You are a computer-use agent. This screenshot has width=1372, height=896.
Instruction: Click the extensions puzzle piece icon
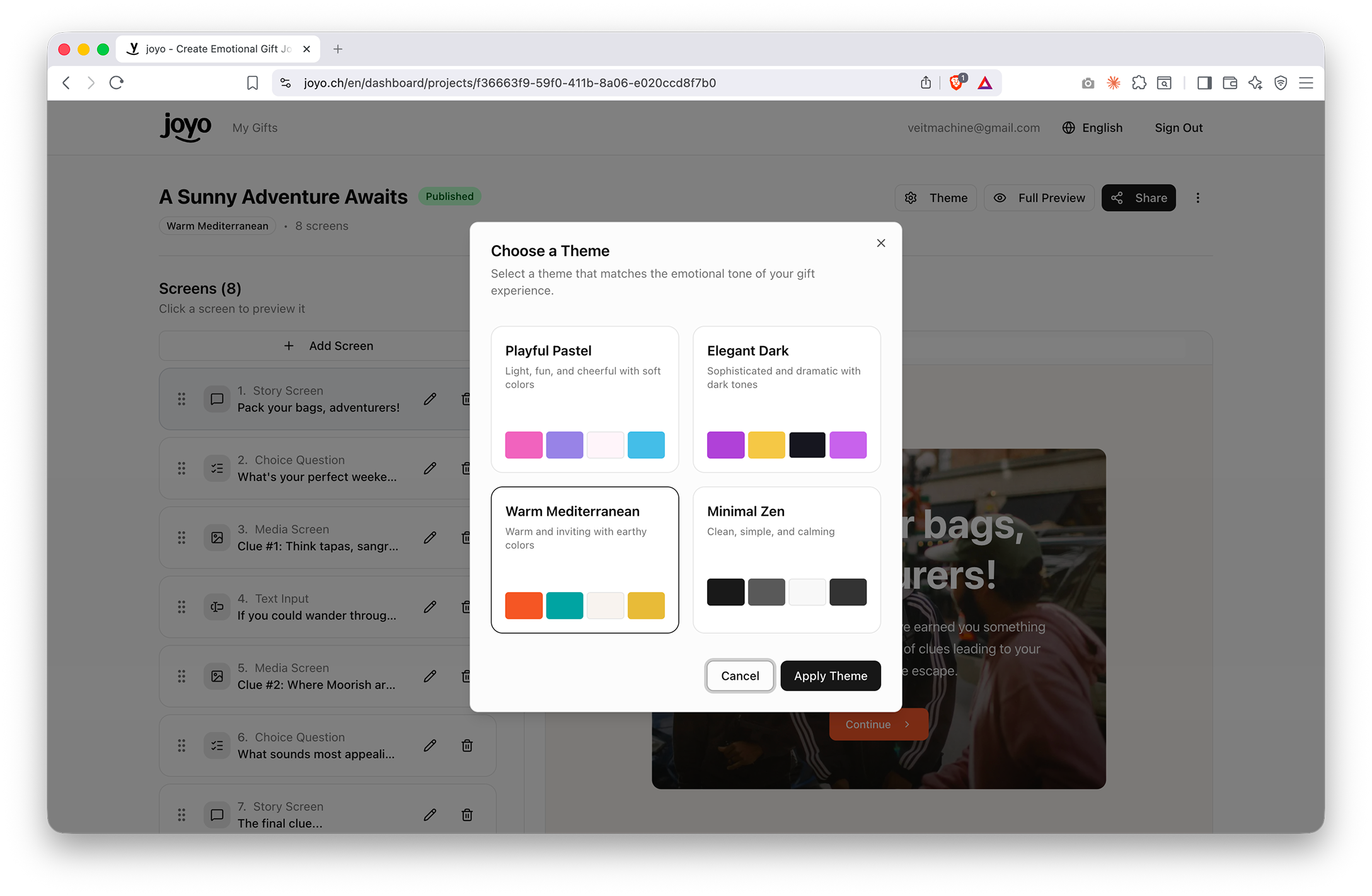pos(1138,83)
